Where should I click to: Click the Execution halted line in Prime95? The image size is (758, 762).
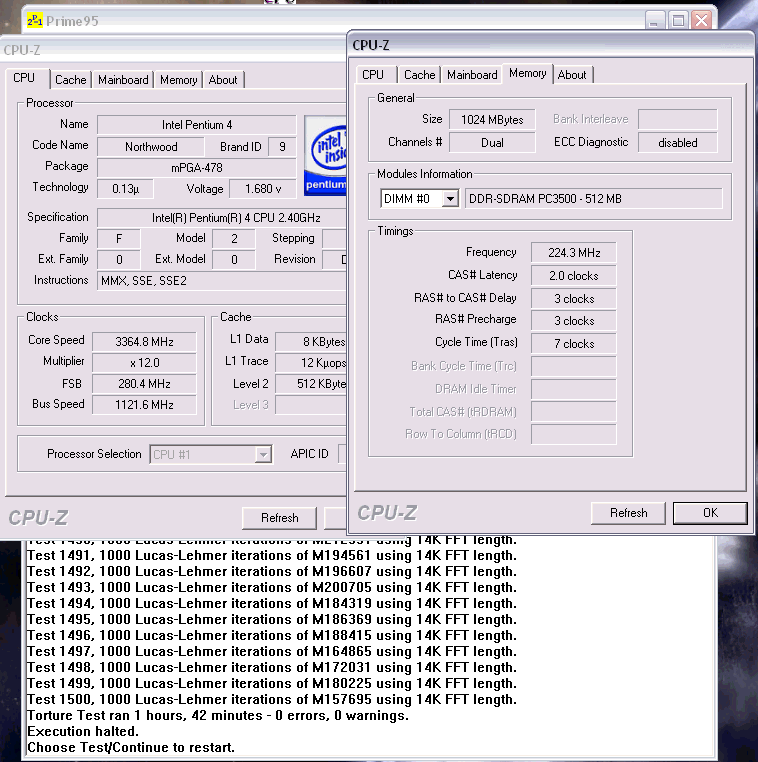tap(83, 731)
